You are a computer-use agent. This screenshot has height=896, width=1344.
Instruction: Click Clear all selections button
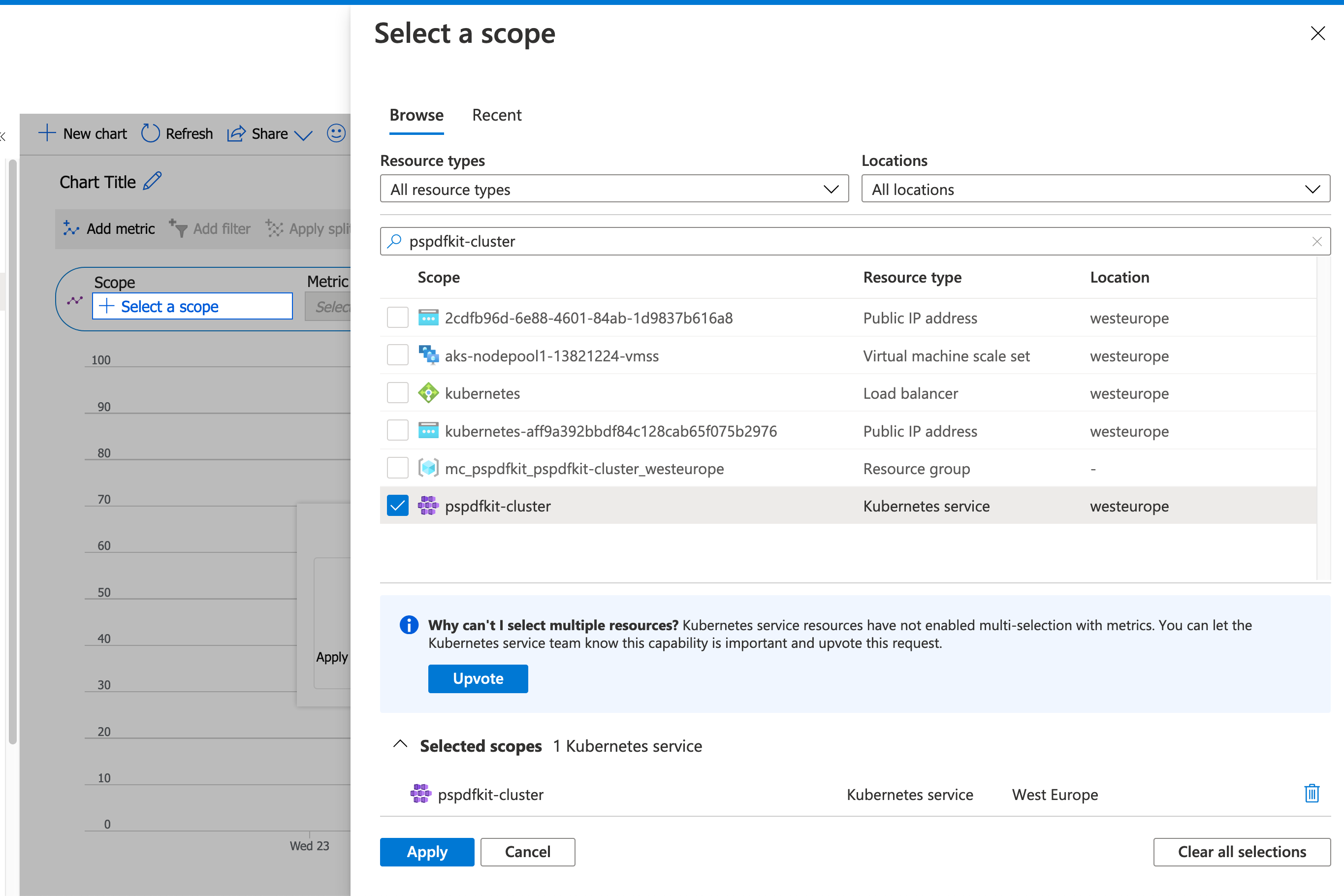[x=1242, y=852]
